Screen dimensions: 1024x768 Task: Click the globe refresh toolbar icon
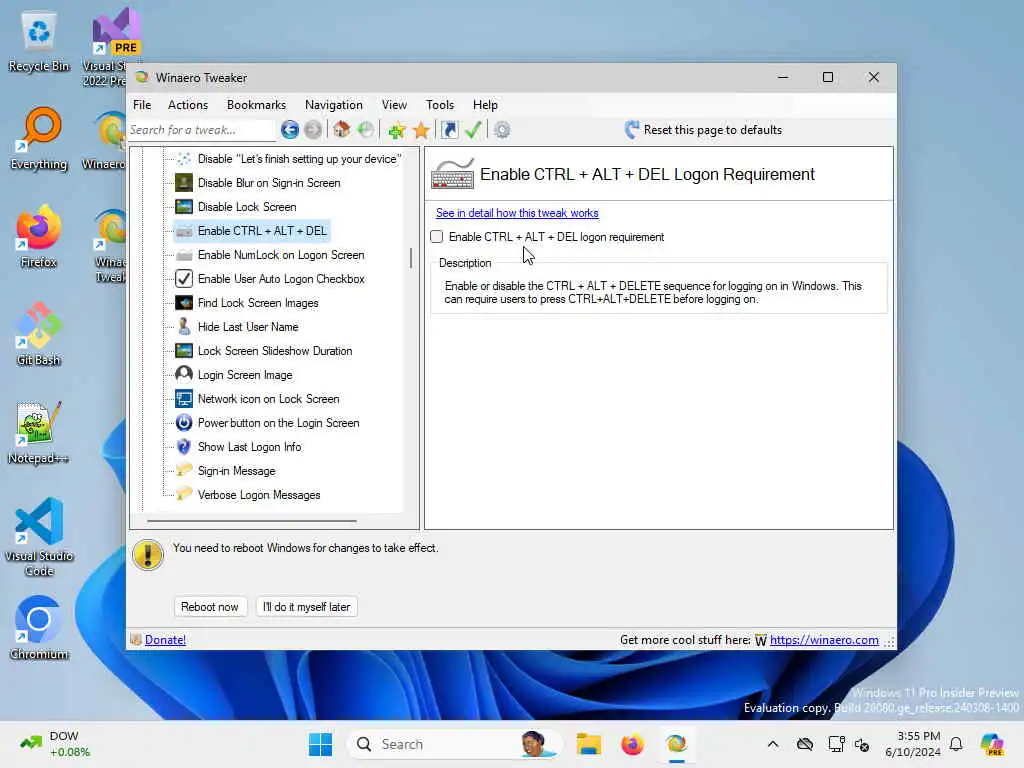[x=366, y=130]
